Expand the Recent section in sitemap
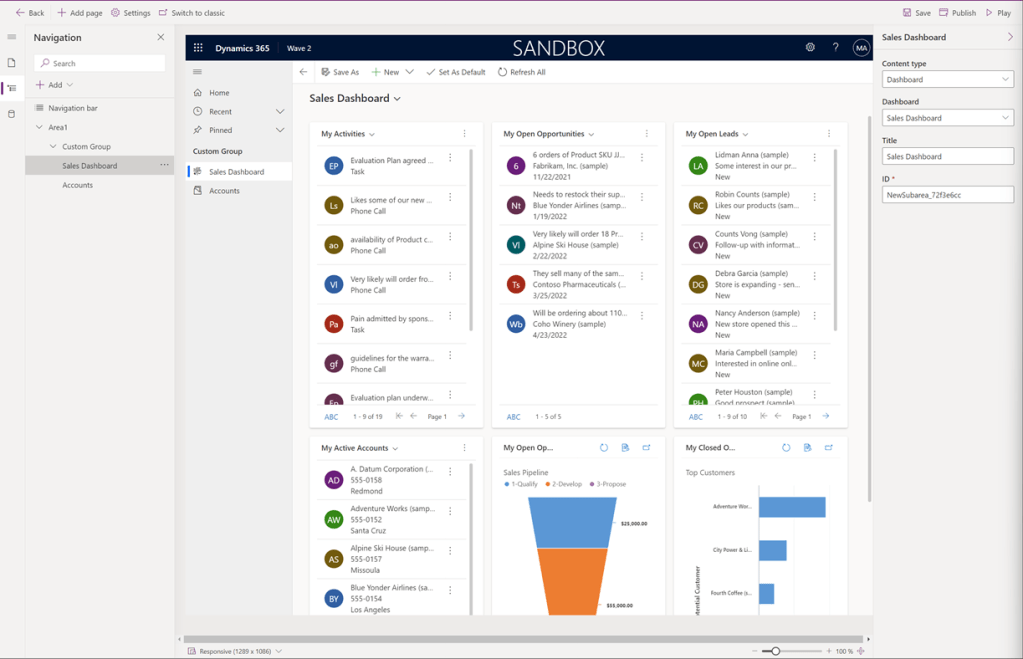 (280, 112)
